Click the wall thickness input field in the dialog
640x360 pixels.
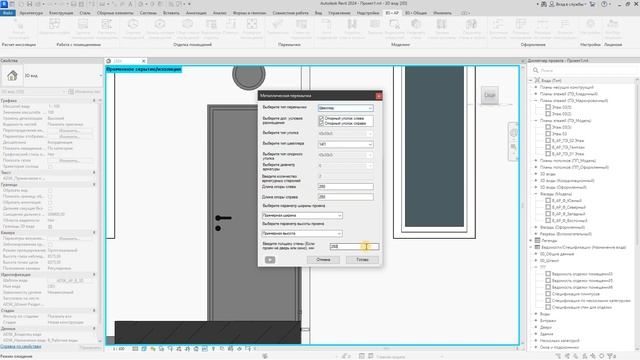[x=354, y=247]
